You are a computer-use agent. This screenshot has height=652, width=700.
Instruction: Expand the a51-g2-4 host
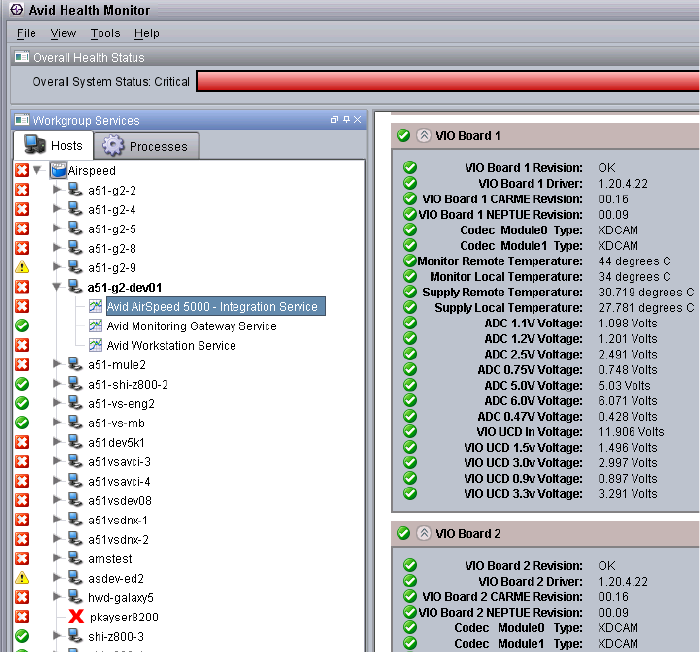[x=57, y=209]
